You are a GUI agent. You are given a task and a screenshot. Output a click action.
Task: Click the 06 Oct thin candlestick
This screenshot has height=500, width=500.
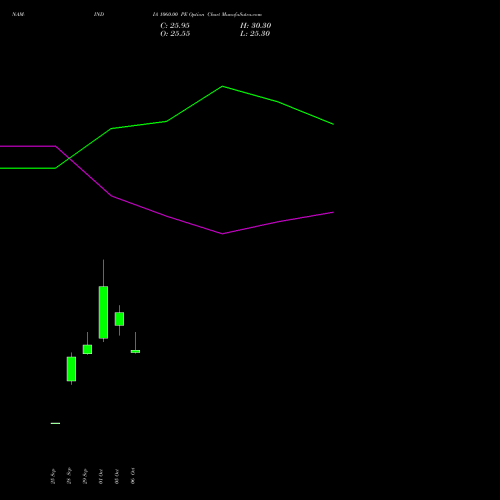(135, 351)
